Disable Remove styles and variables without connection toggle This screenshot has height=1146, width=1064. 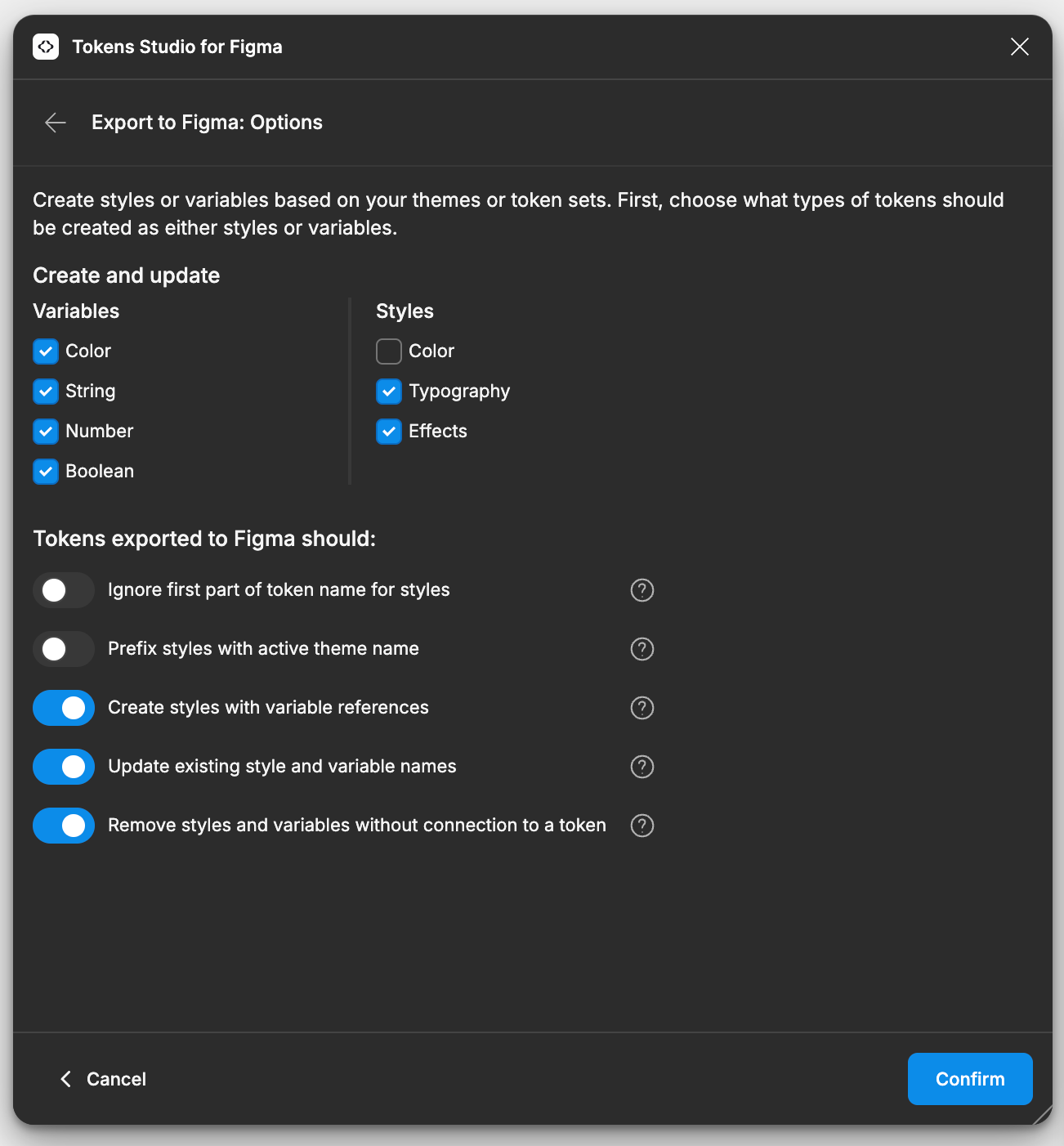64,826
